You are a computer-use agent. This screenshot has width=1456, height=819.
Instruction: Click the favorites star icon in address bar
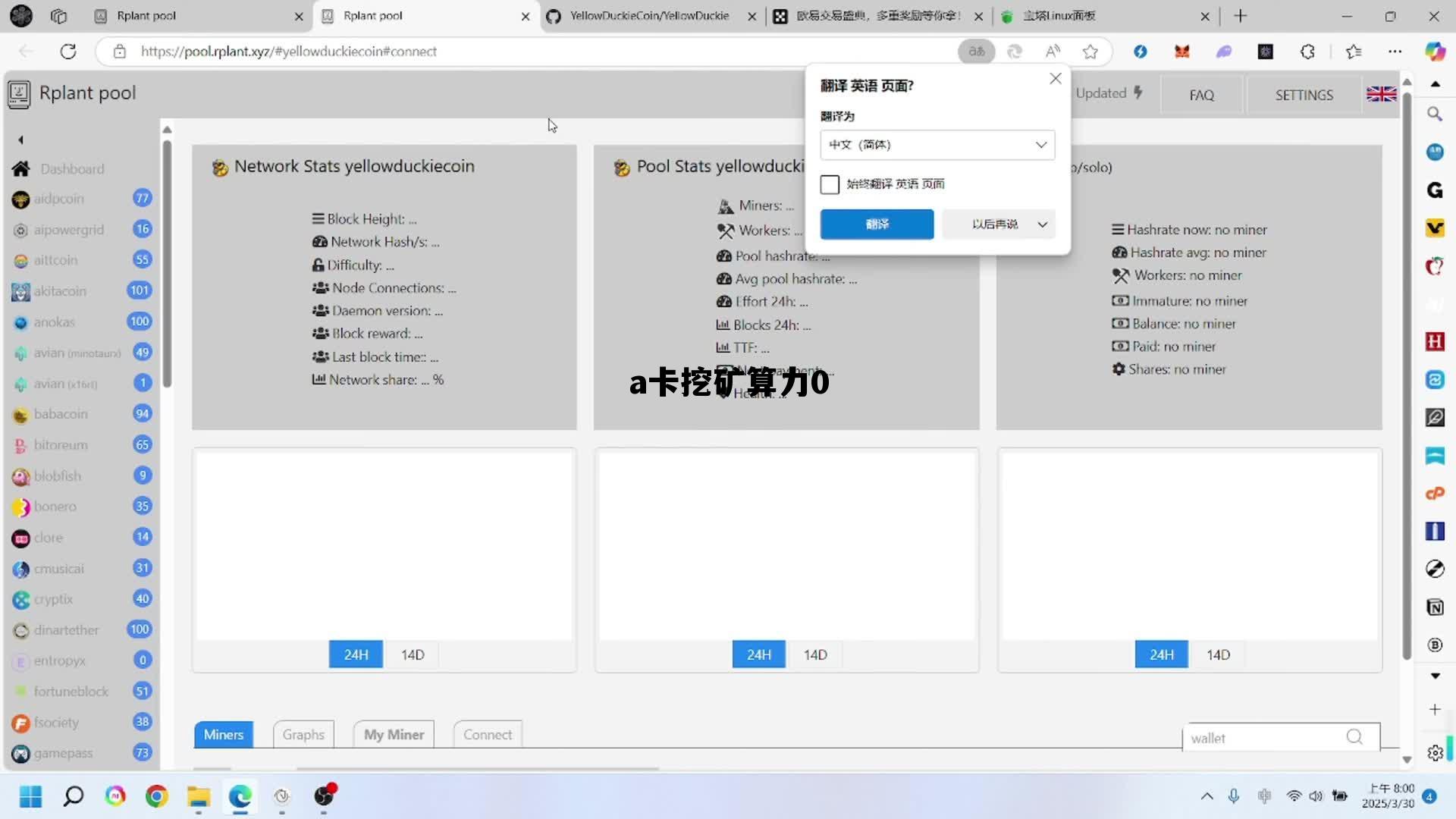click(x=1090, y=52)
